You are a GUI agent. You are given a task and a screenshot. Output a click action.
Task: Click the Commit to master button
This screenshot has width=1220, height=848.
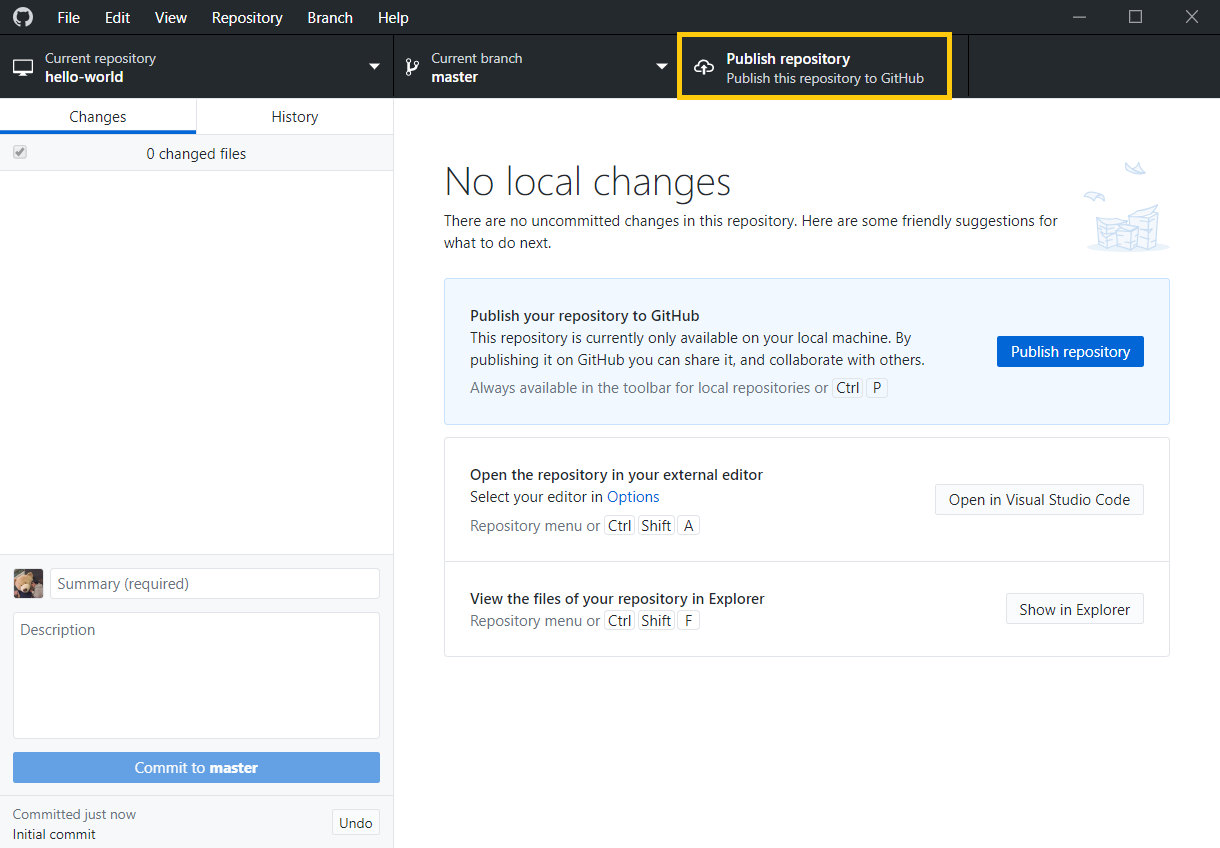pos(196,767)
